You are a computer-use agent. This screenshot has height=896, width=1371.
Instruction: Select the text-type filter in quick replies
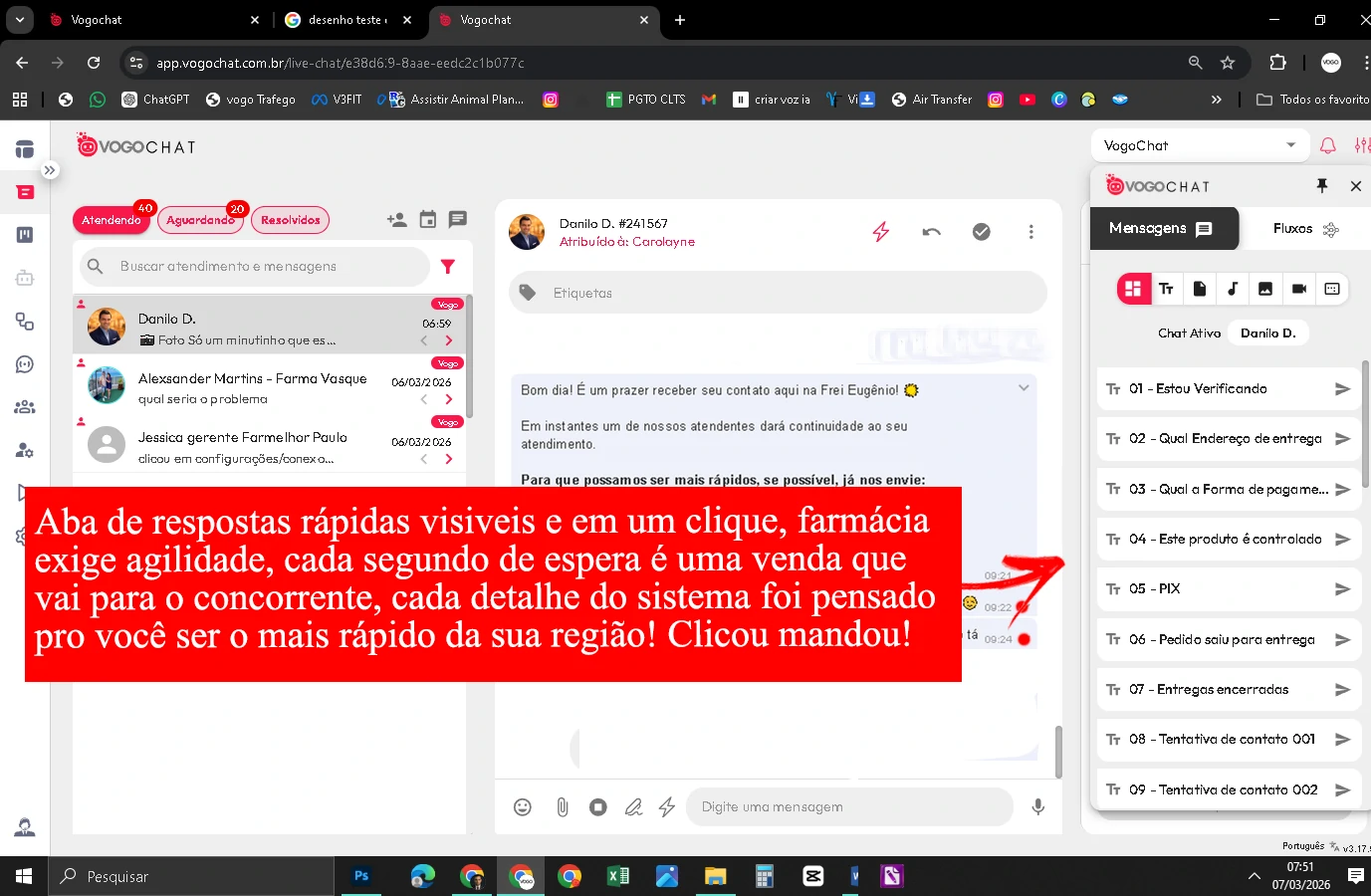(1166, 289)
